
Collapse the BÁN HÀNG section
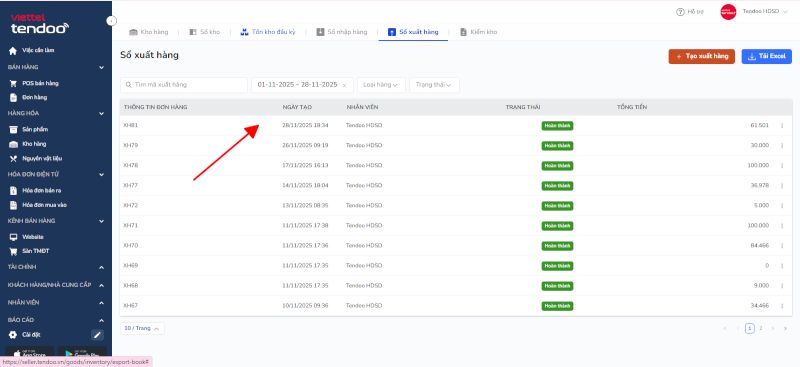[102, 67]
